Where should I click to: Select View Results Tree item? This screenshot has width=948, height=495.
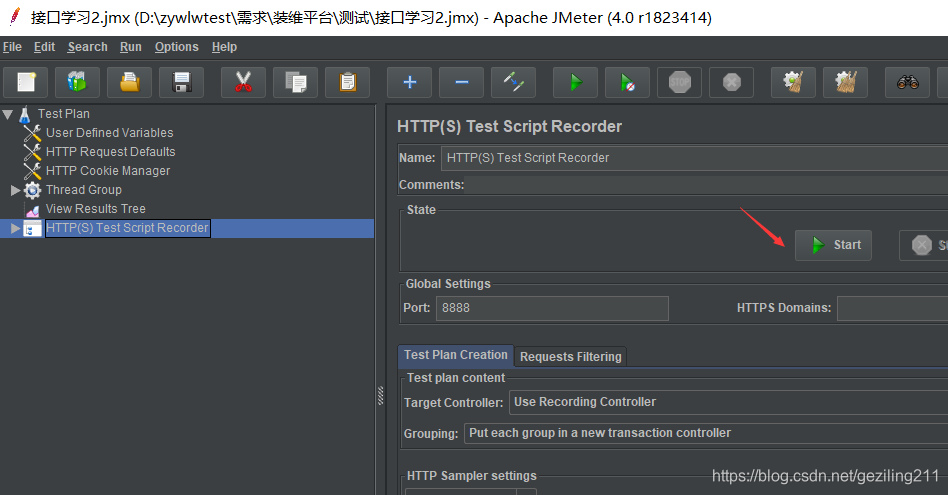[x=96, y=209]
